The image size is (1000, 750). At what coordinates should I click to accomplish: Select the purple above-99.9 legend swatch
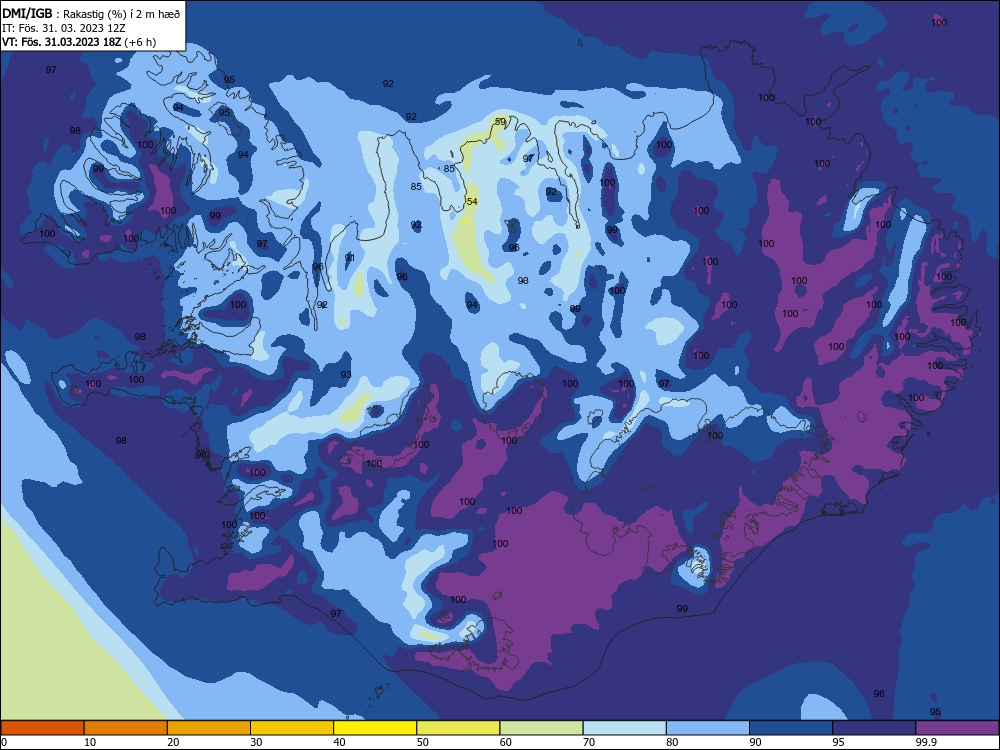pos(957,728)
